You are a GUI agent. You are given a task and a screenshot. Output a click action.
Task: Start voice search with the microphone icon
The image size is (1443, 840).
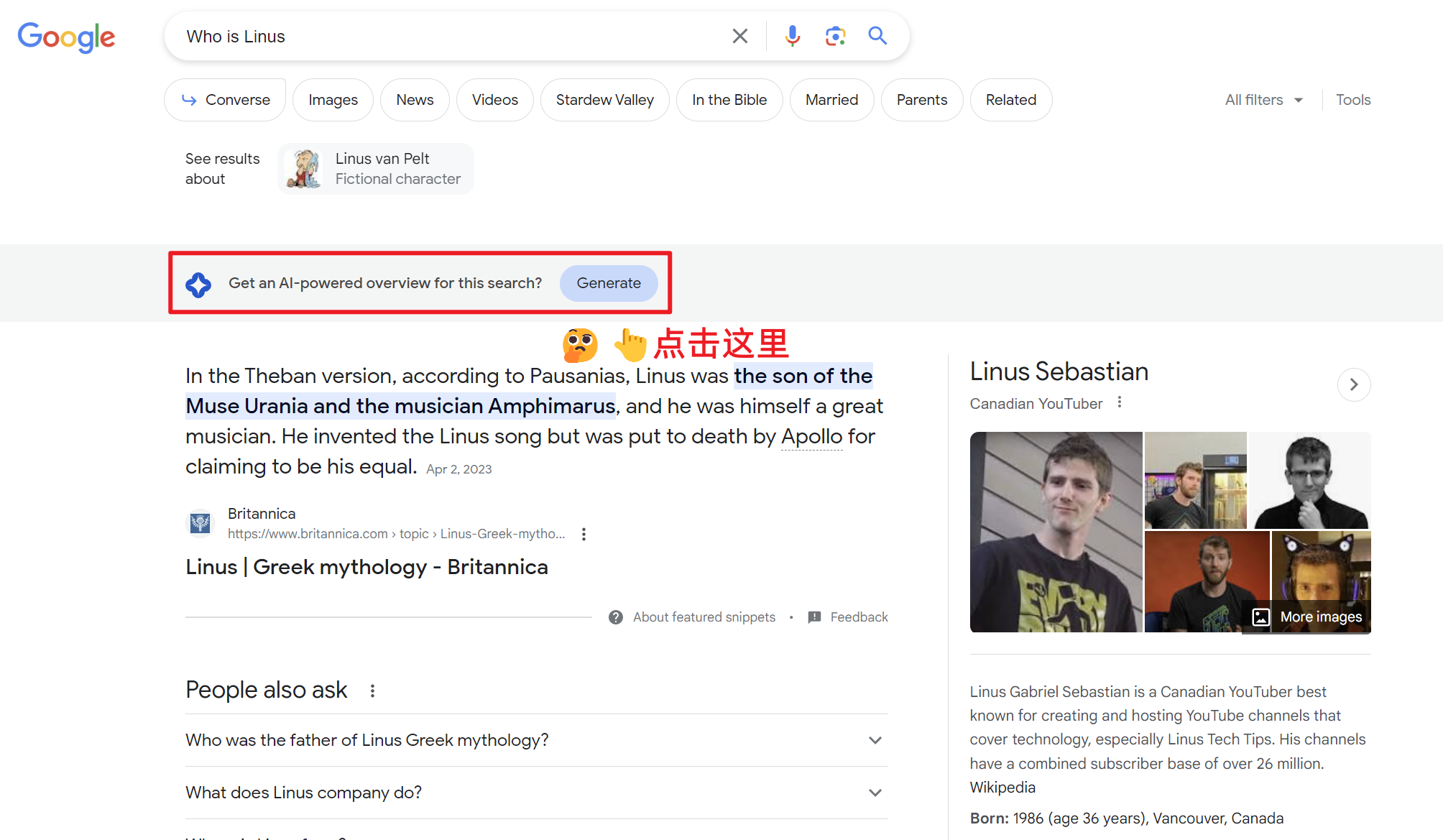pos(792,35)
